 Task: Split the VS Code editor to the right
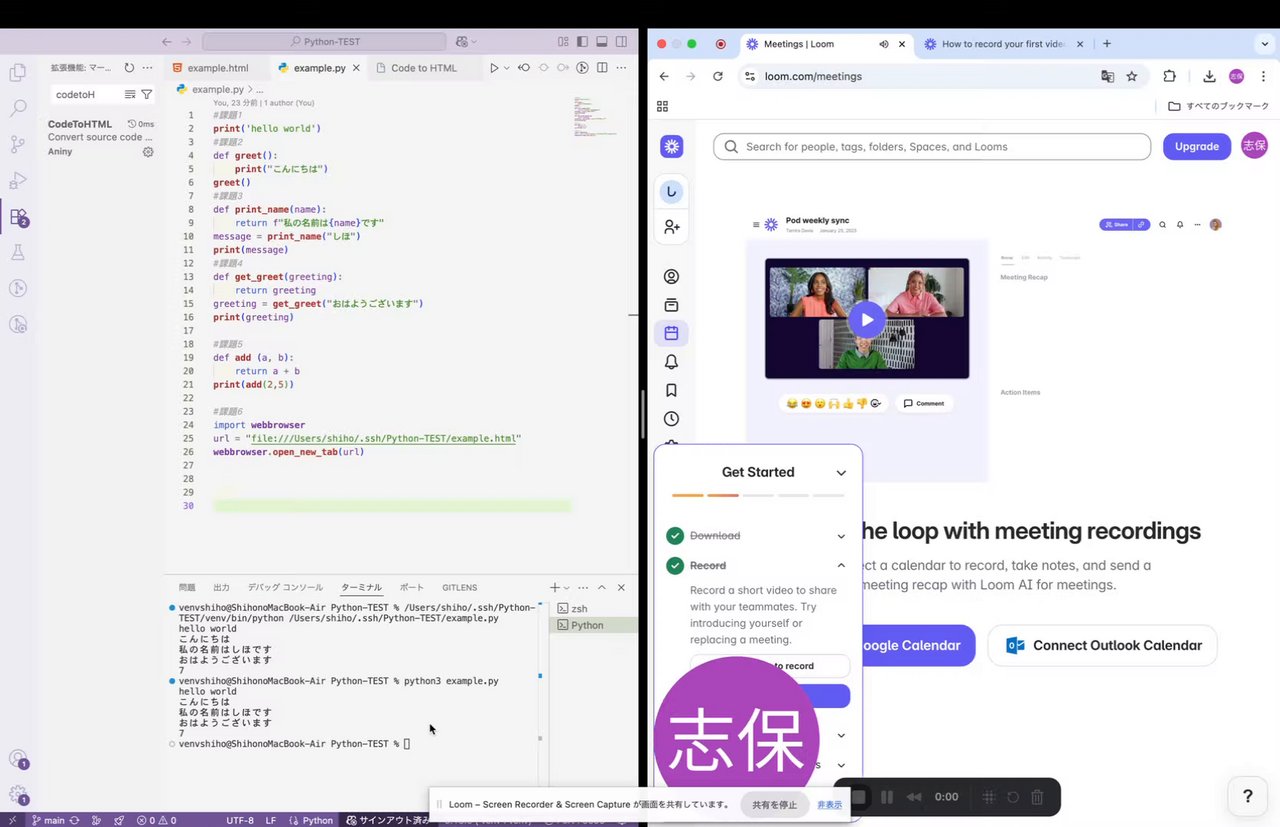(x=602, y=68)
